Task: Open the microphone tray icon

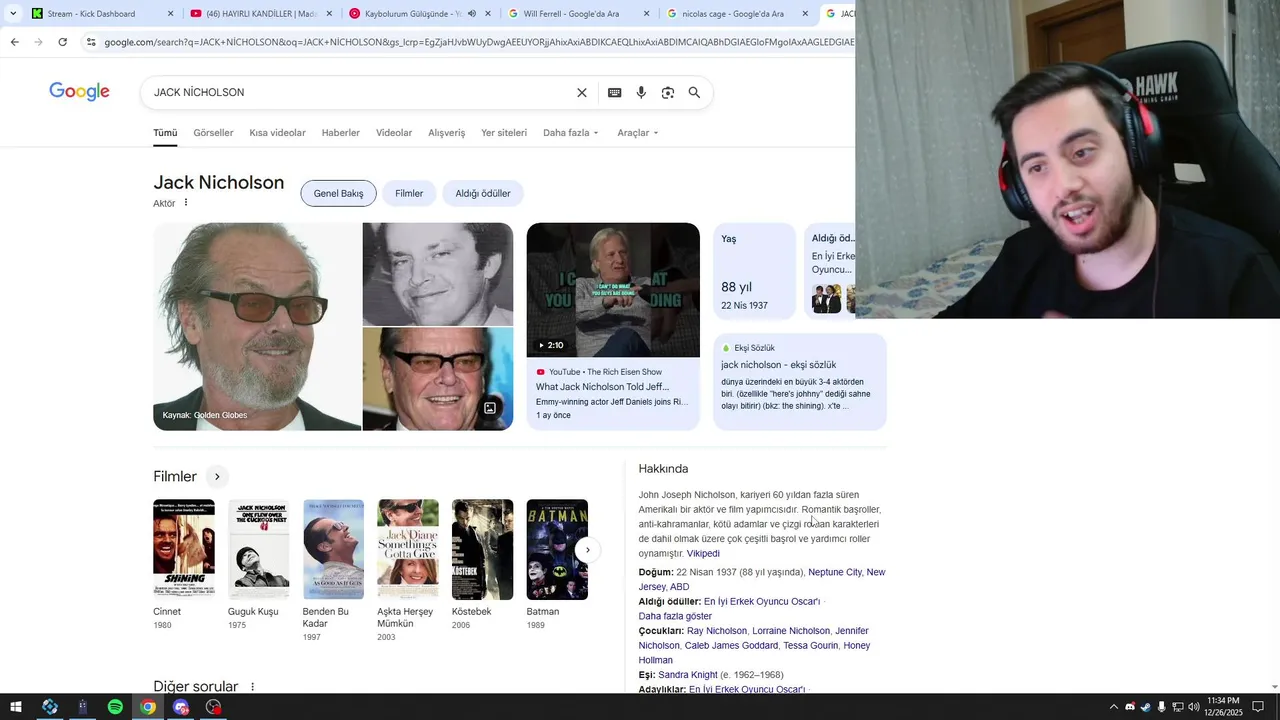Action: coord(1162,707)
